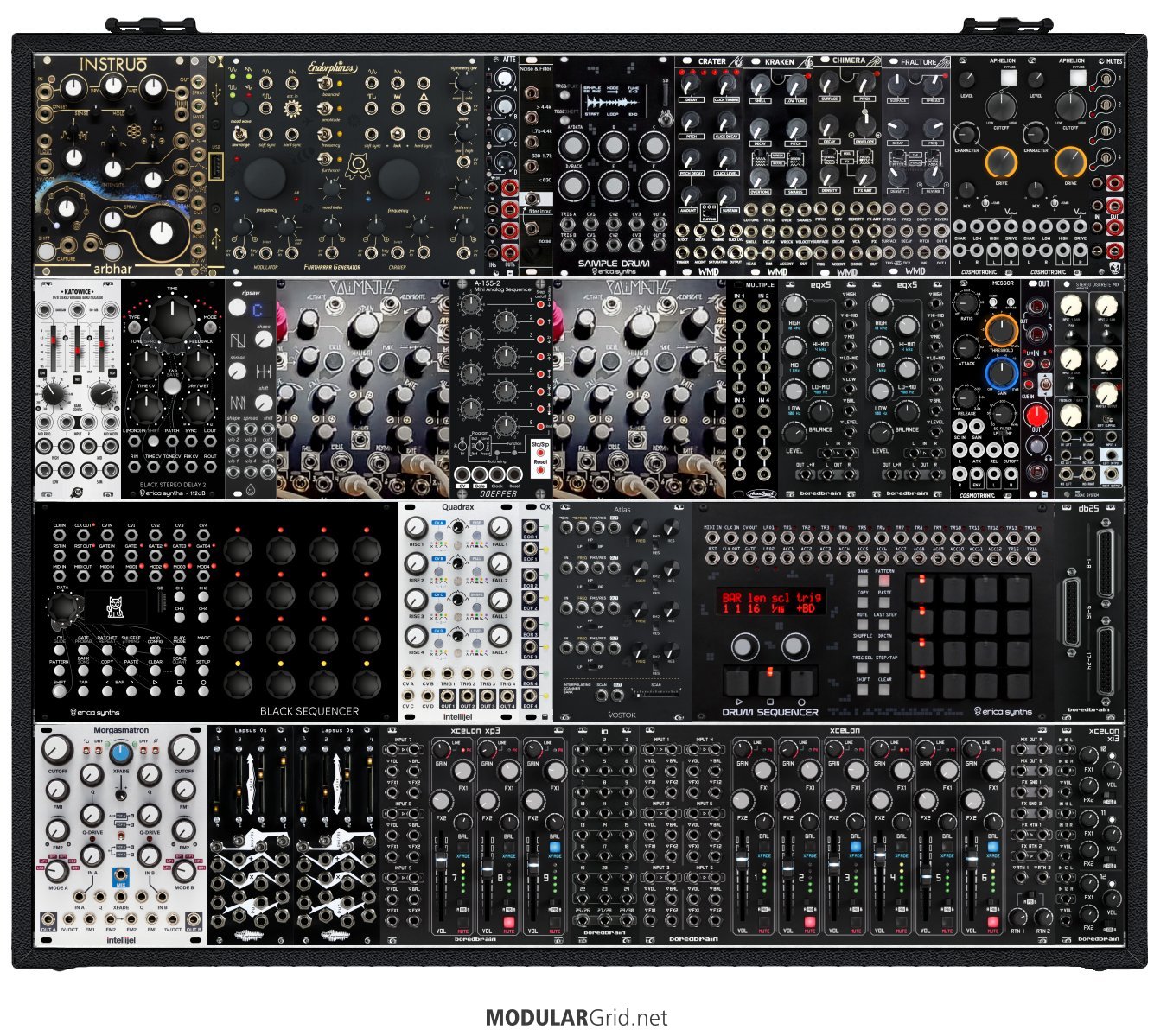The width and height of the screenshot is (1154, 1036).
Task: Click the WMD logo under Crater module
Action: 709,270
